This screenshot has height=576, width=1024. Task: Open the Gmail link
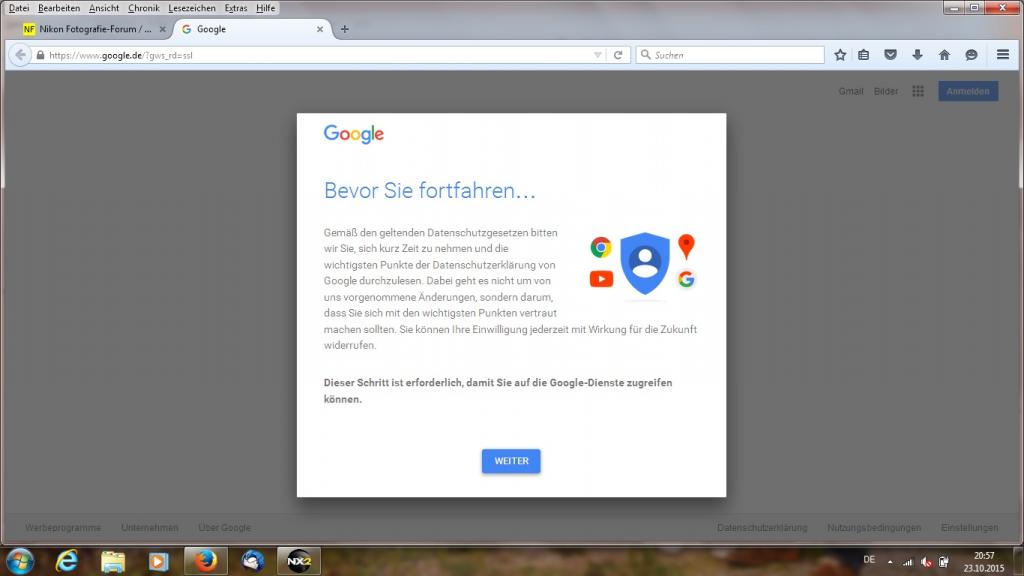[x=851, y=91]
